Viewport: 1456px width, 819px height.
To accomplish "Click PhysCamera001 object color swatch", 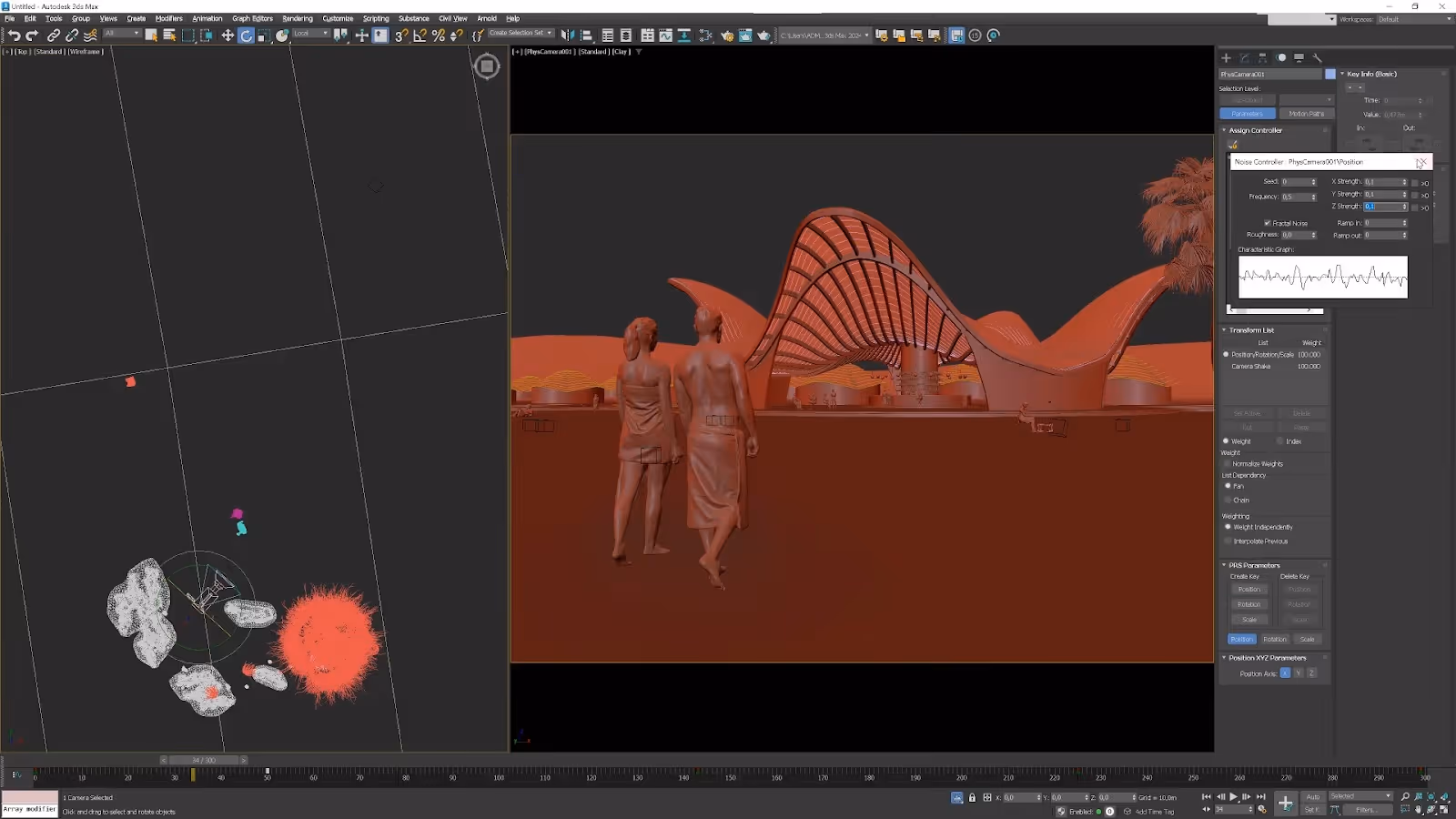I will (x=1330, y=74).
